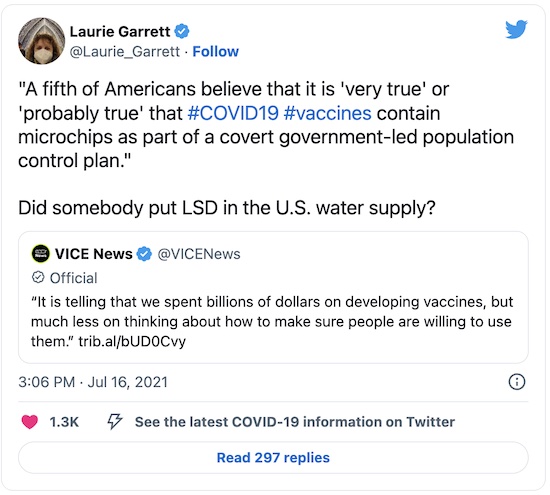Click the VICE News avatar logo
This screenshot has height=495, width=550.
[41, 253]
